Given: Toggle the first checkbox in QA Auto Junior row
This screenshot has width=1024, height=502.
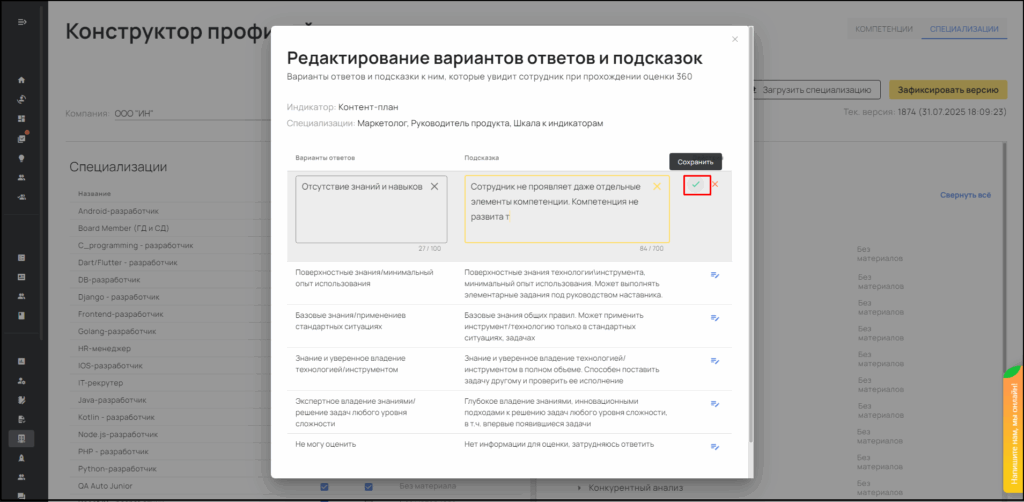Looking at the screenshot, I should (324, 487).
